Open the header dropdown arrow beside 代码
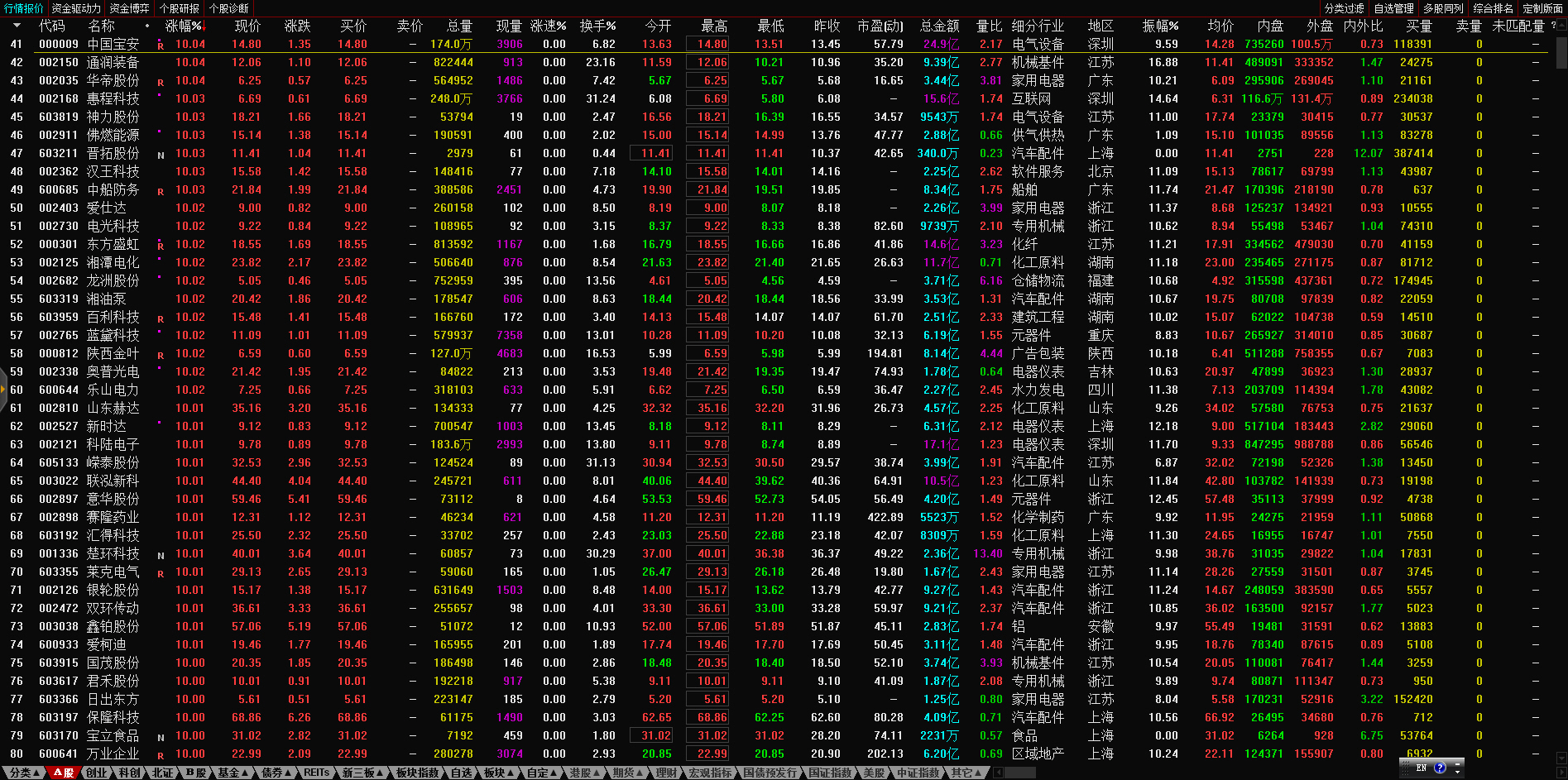 [16, 26]
